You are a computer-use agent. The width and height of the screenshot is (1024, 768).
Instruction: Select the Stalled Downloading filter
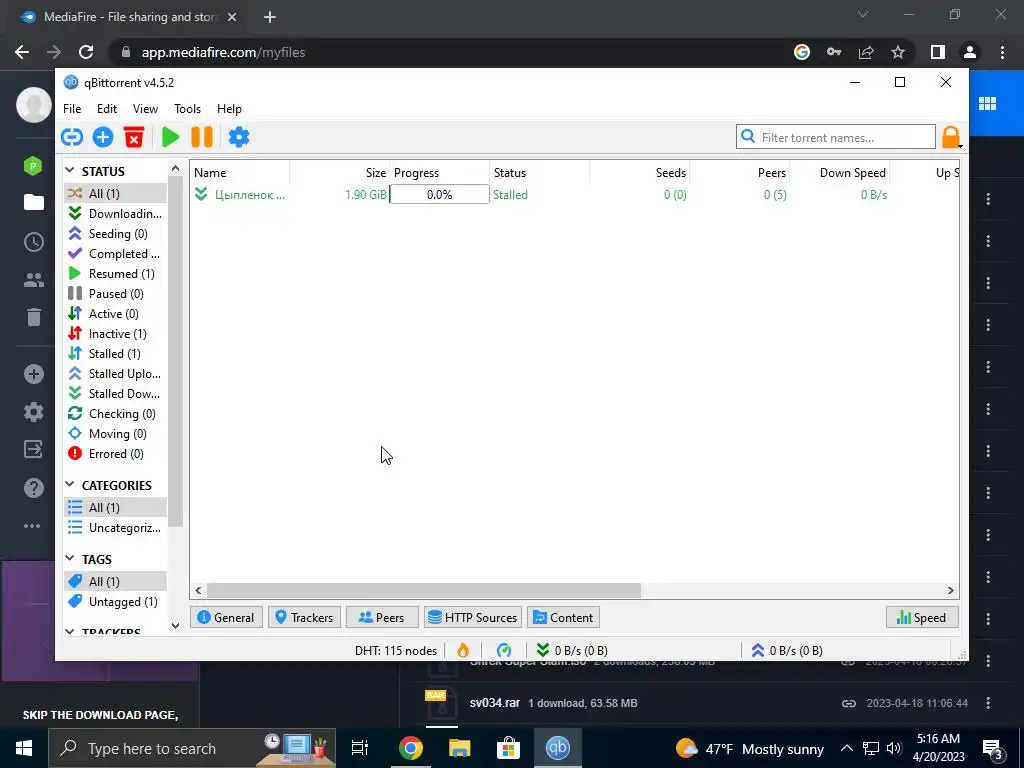(x=116, y=394)
